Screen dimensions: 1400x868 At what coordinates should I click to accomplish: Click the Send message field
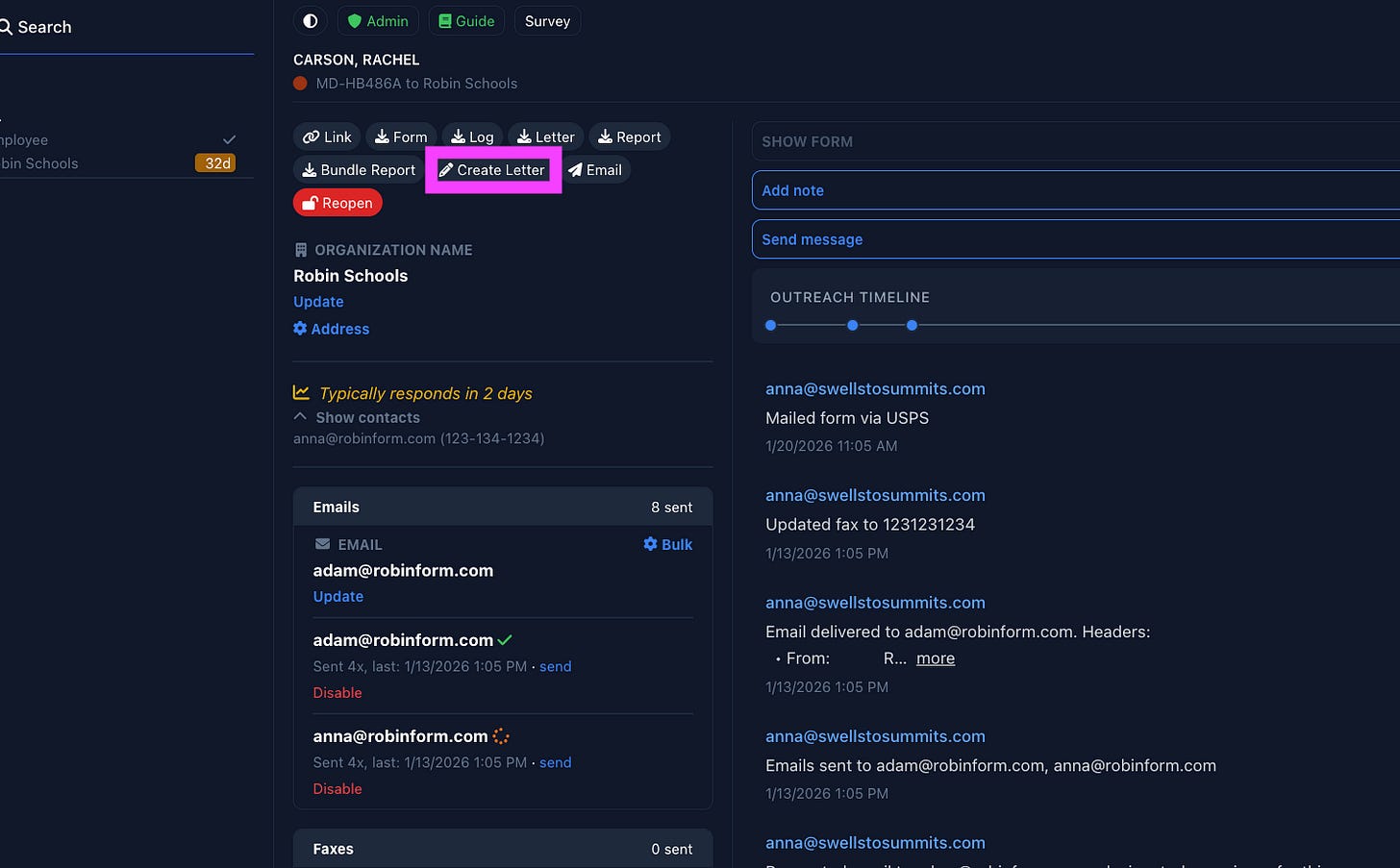(1075, 239)
